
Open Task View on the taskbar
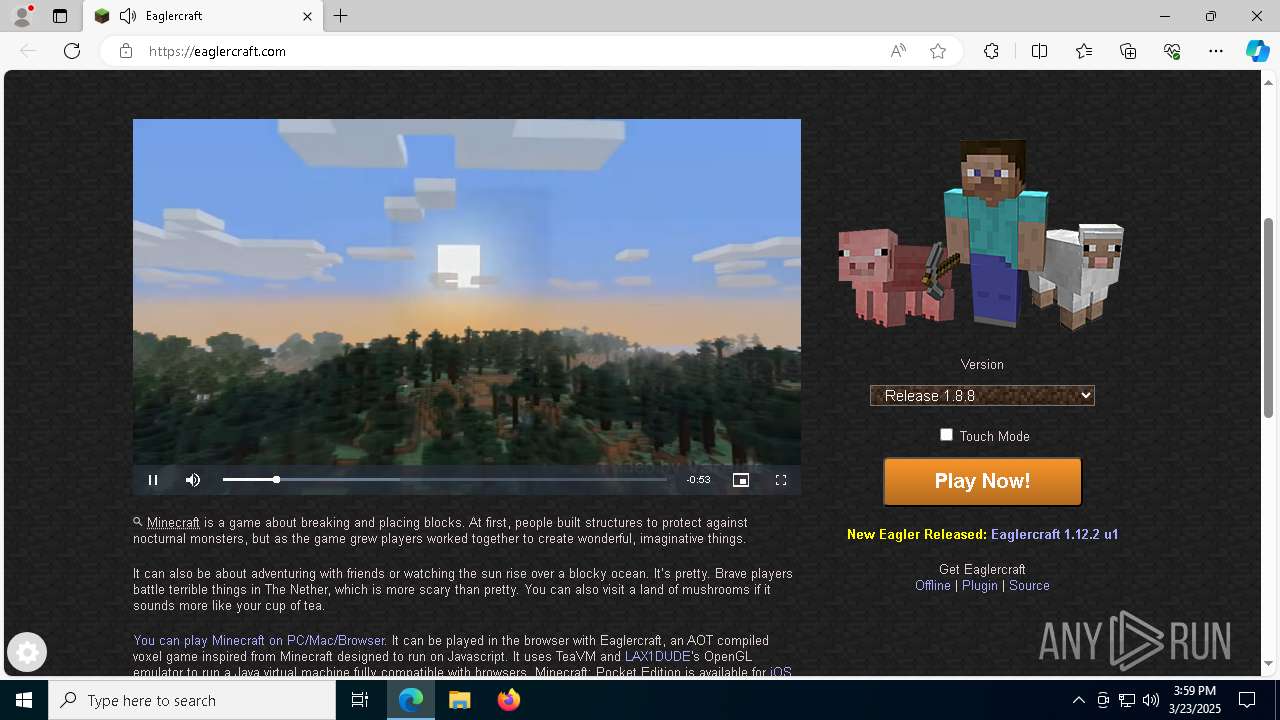pos(360,700)
